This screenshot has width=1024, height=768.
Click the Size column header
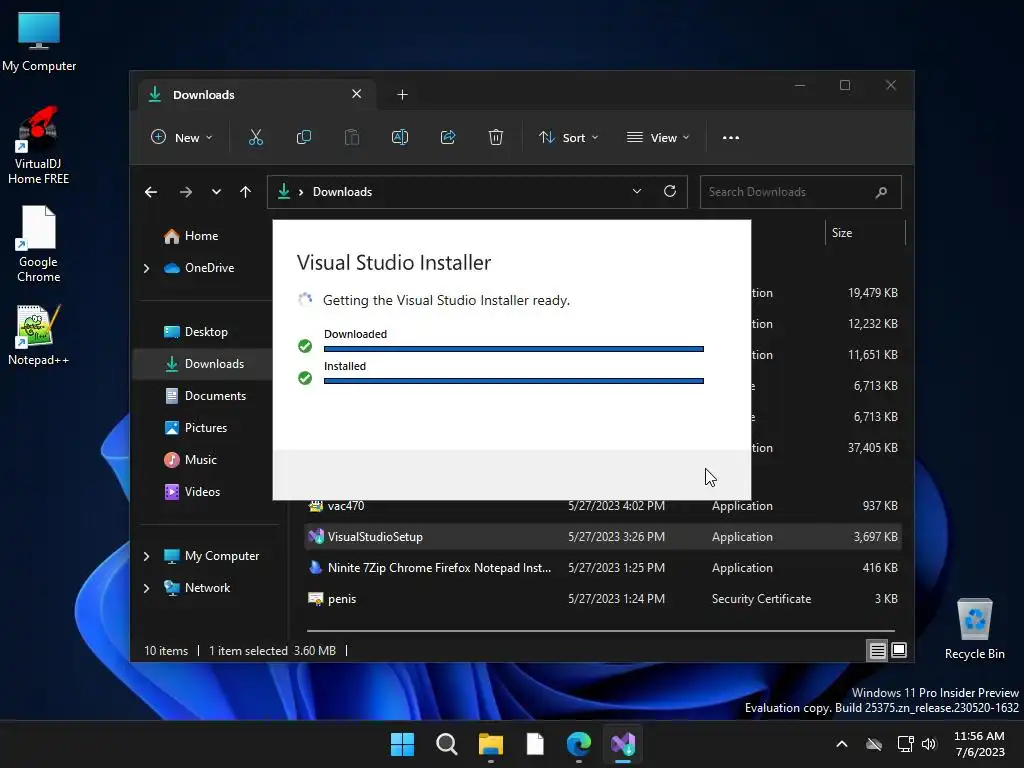coord(865,233)
